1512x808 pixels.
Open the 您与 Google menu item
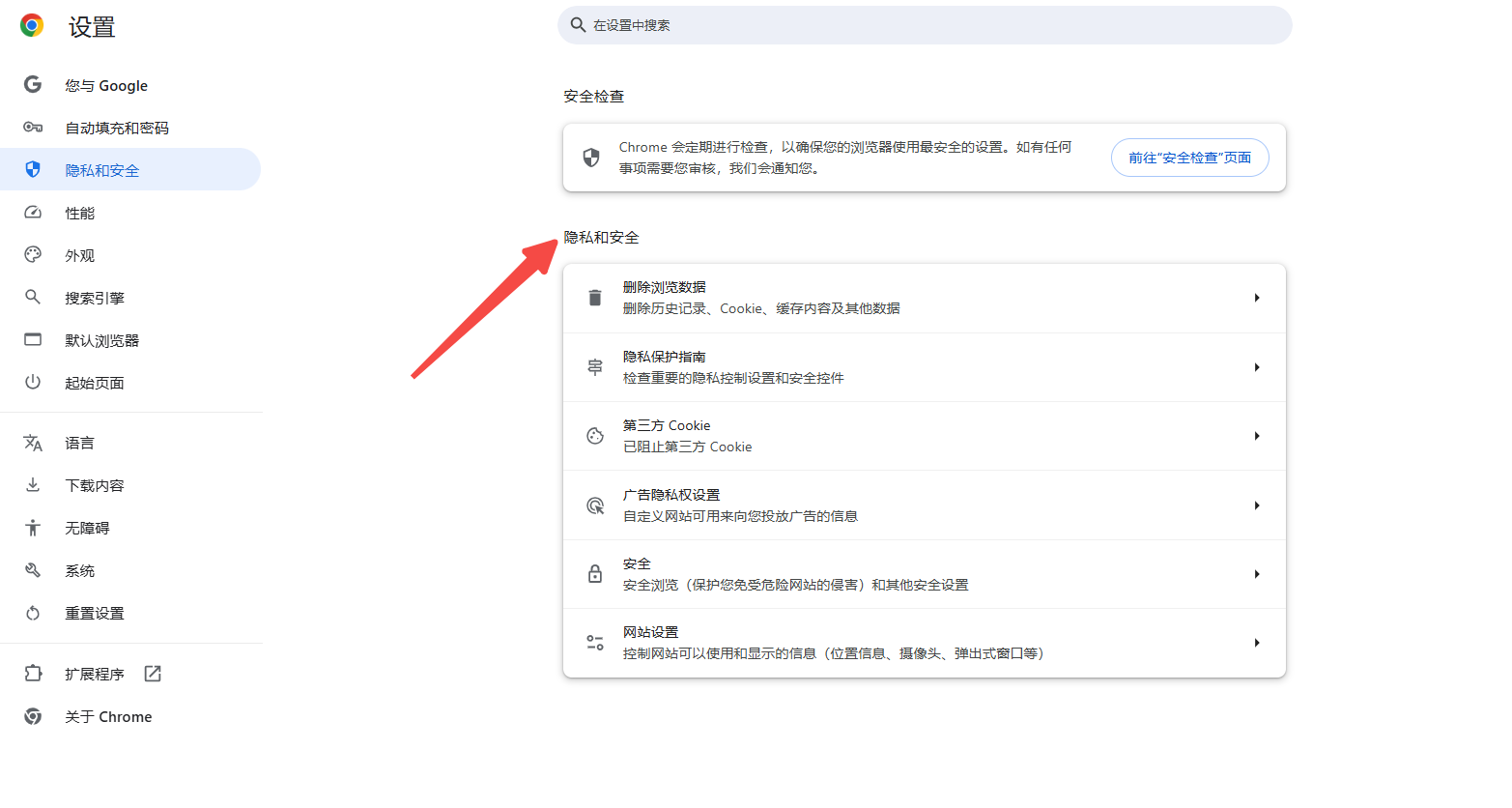coord(130,85)
